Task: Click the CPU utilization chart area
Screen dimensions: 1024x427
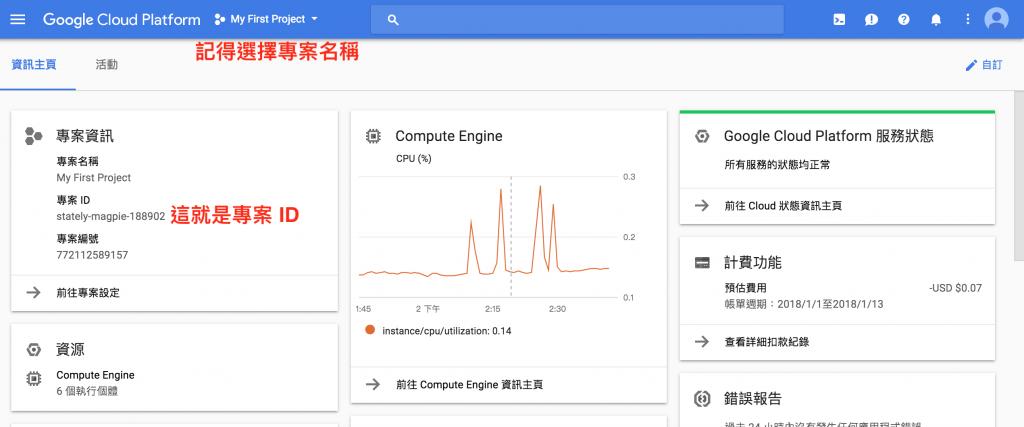Action: tap(487, 237)
